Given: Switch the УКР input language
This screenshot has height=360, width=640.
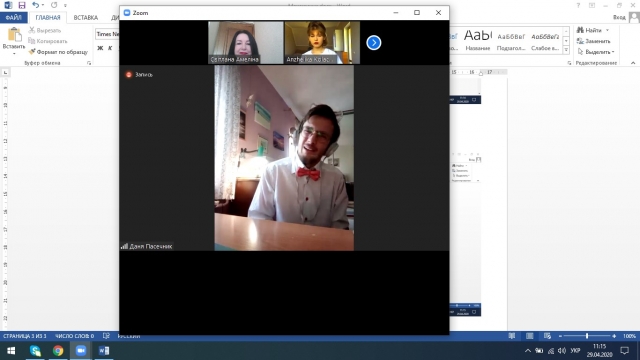Looking at the screenshot, I should coord(576,351).
